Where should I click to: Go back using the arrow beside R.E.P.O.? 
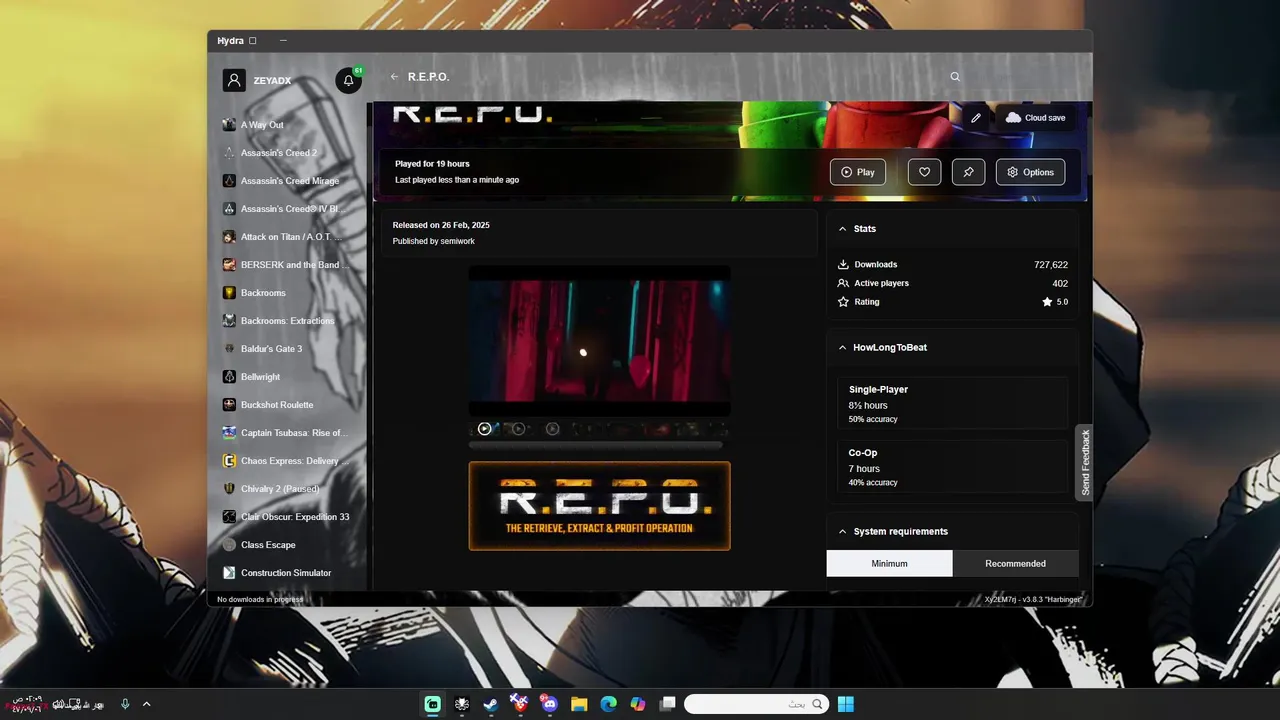click(394, 77)
